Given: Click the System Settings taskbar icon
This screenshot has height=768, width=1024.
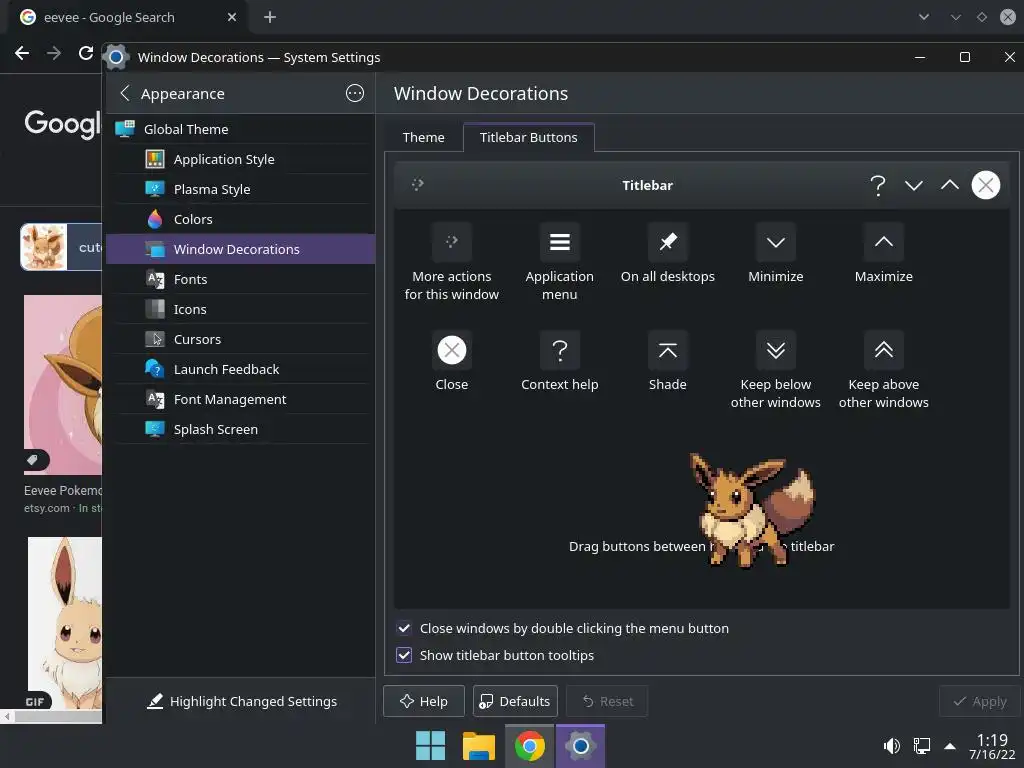Looking at the screenshot, I should (580, 746).
